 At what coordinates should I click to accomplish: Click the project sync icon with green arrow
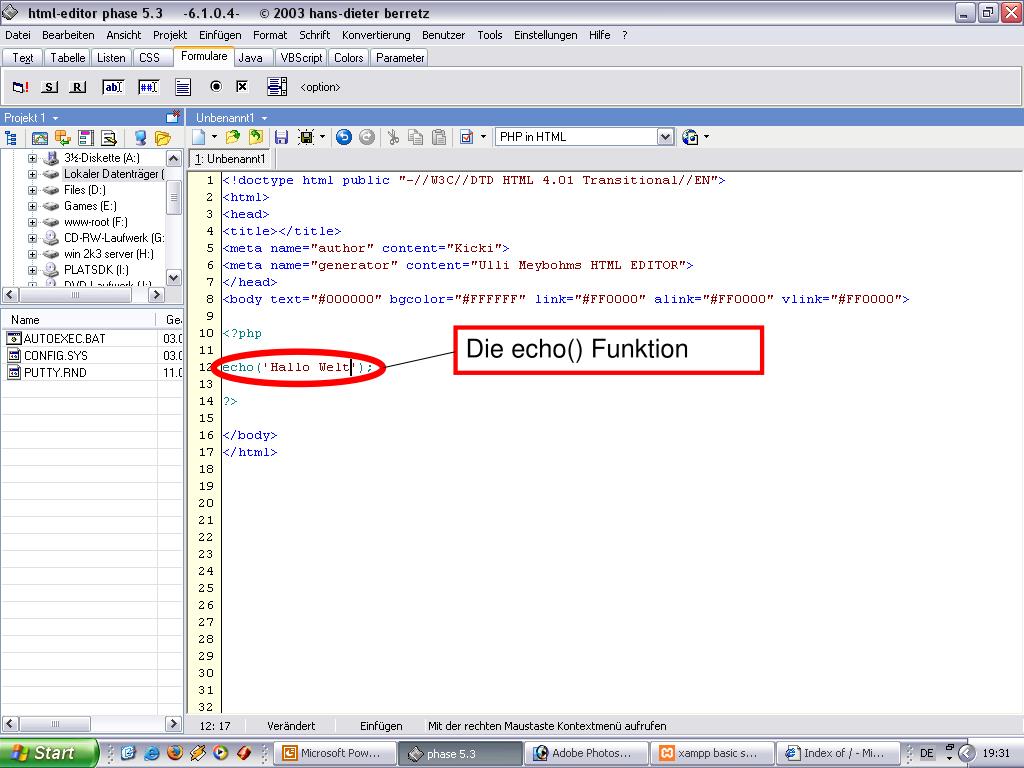pos(63,138)
